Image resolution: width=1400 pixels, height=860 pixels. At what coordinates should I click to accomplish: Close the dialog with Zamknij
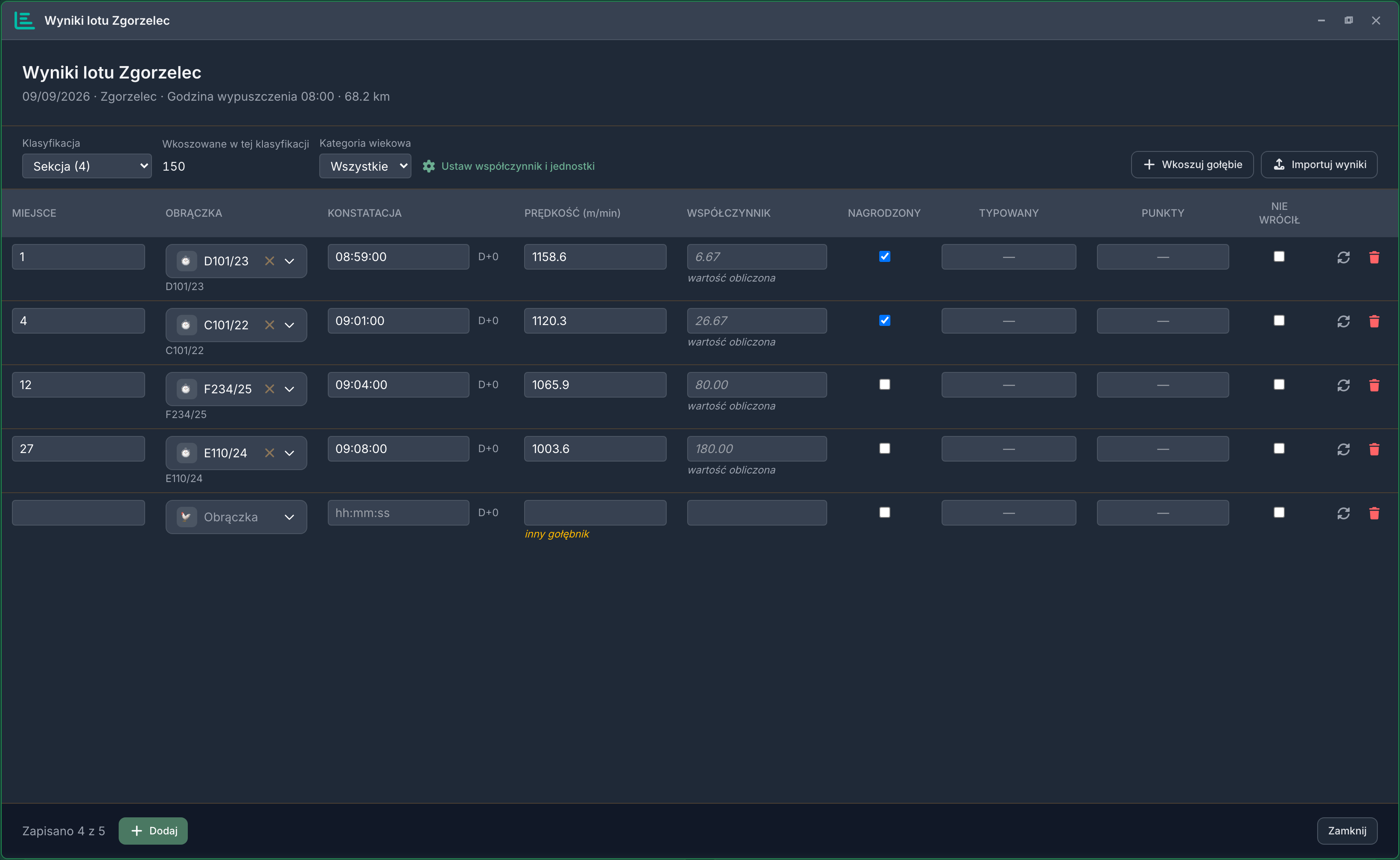click(1347, 831)
